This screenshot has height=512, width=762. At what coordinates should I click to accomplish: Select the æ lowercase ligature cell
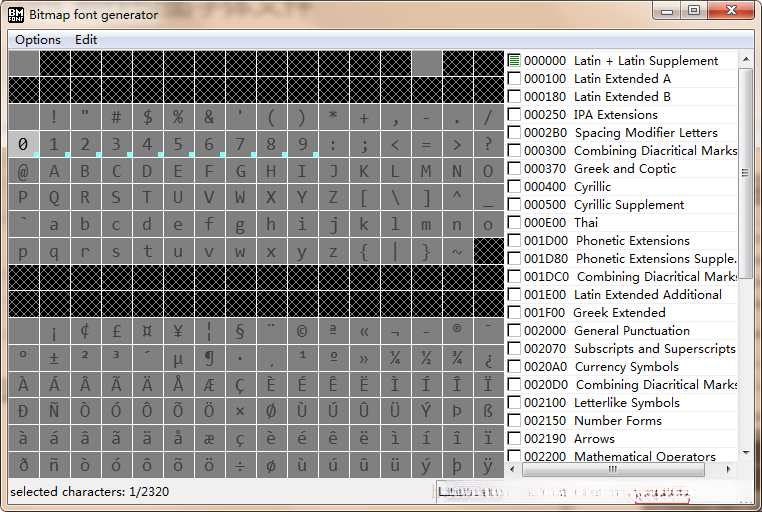tap(209, 438)
